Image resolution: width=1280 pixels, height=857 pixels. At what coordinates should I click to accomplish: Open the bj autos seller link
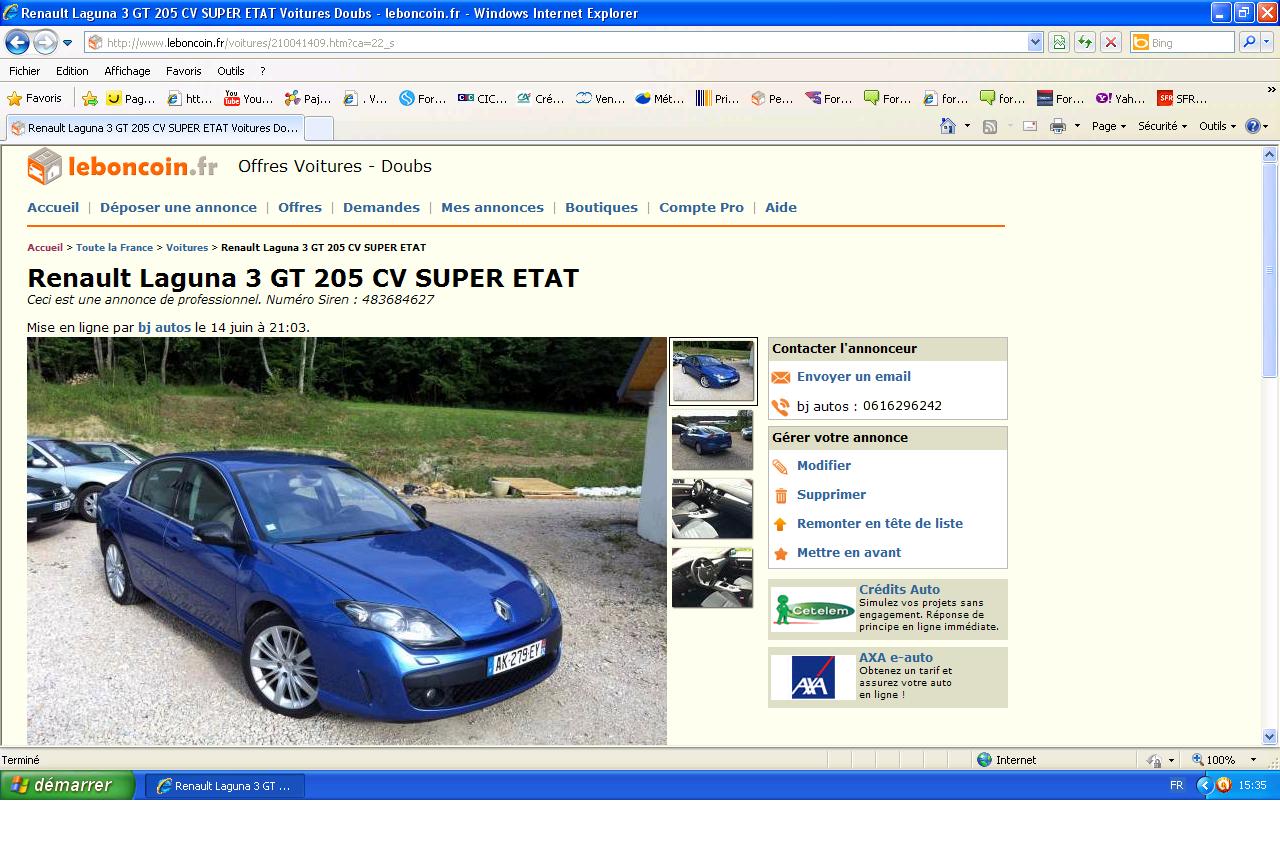(x=164, y=327)
